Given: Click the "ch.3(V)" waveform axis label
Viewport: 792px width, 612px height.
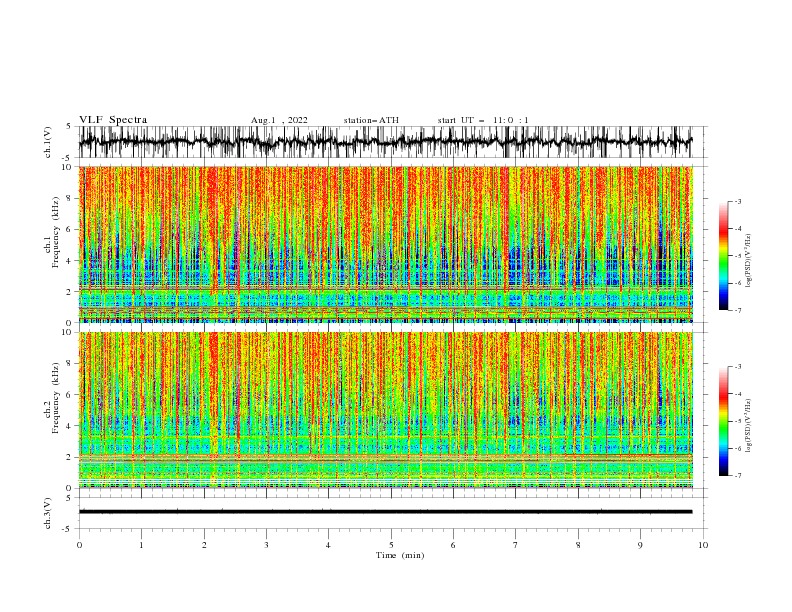Looking at the screenshot, I should (x=48, y=513).
